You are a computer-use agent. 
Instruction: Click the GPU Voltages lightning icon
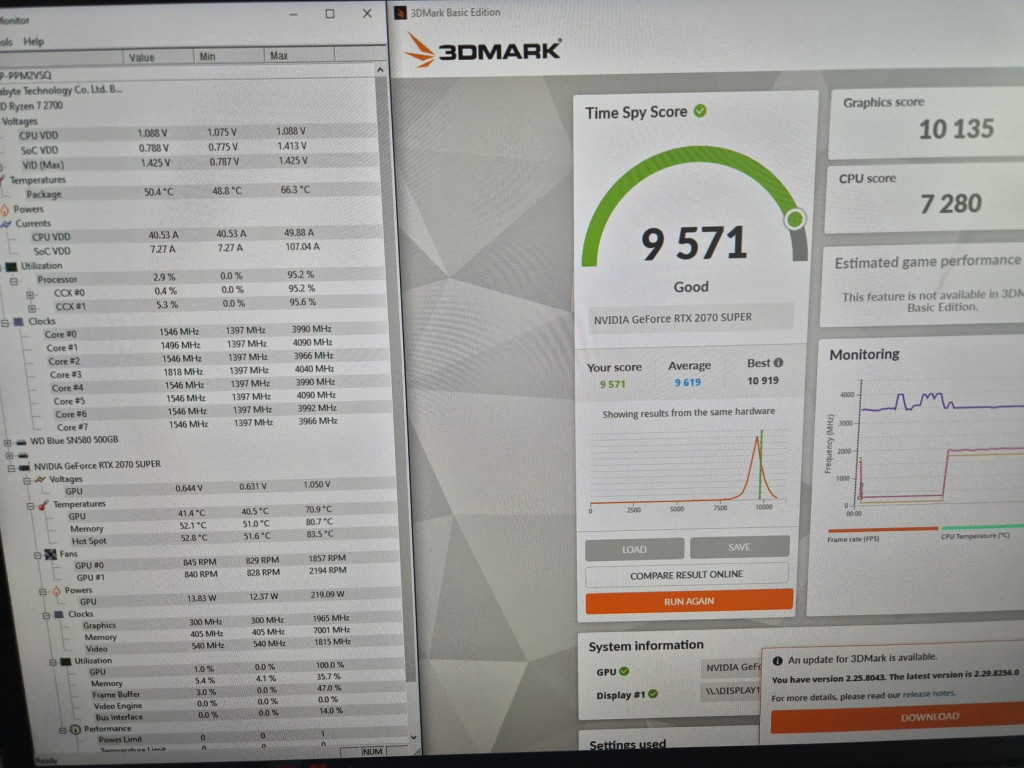pos(40,479)
